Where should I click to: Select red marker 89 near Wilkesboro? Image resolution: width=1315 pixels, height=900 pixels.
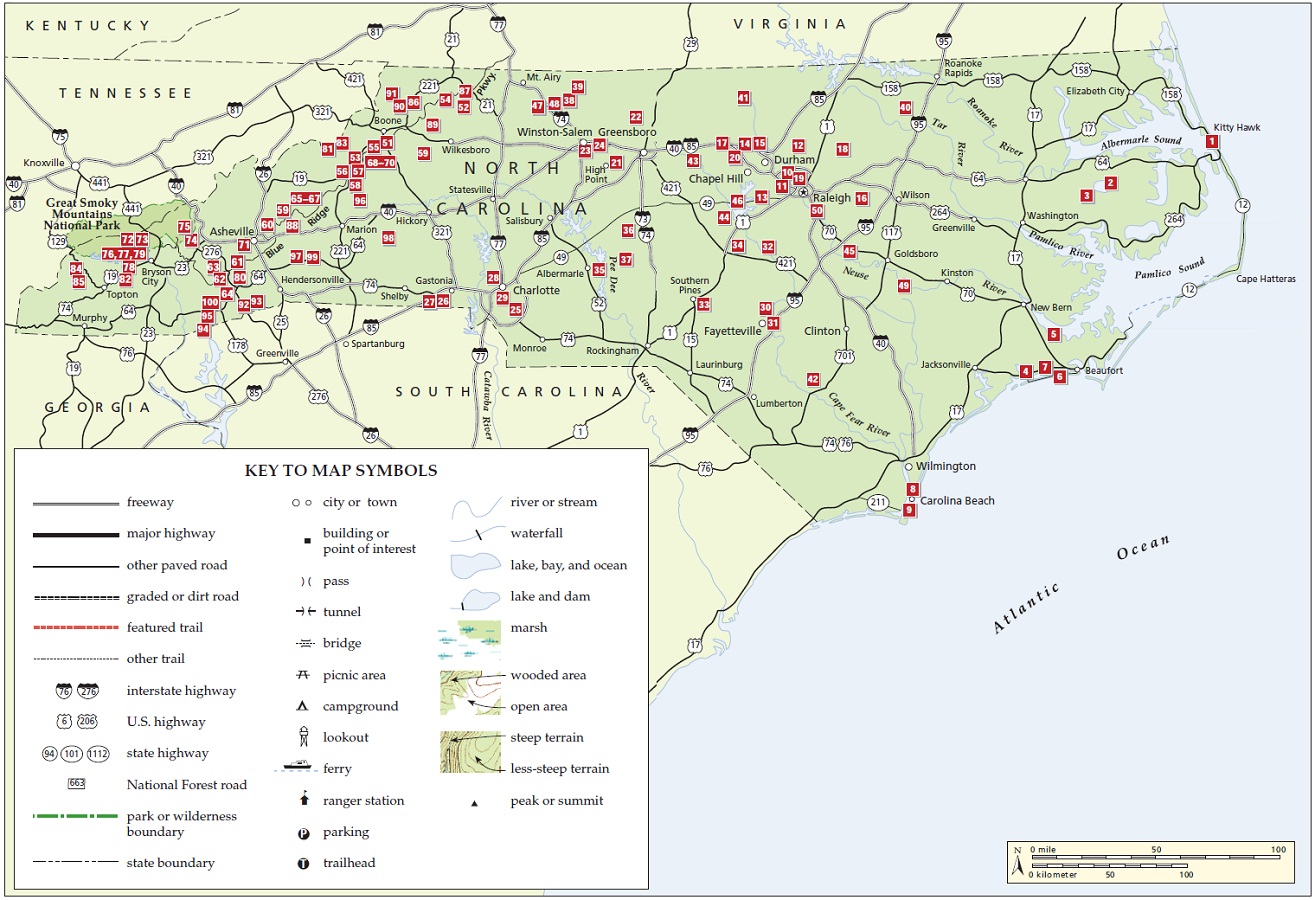[432, 125]
